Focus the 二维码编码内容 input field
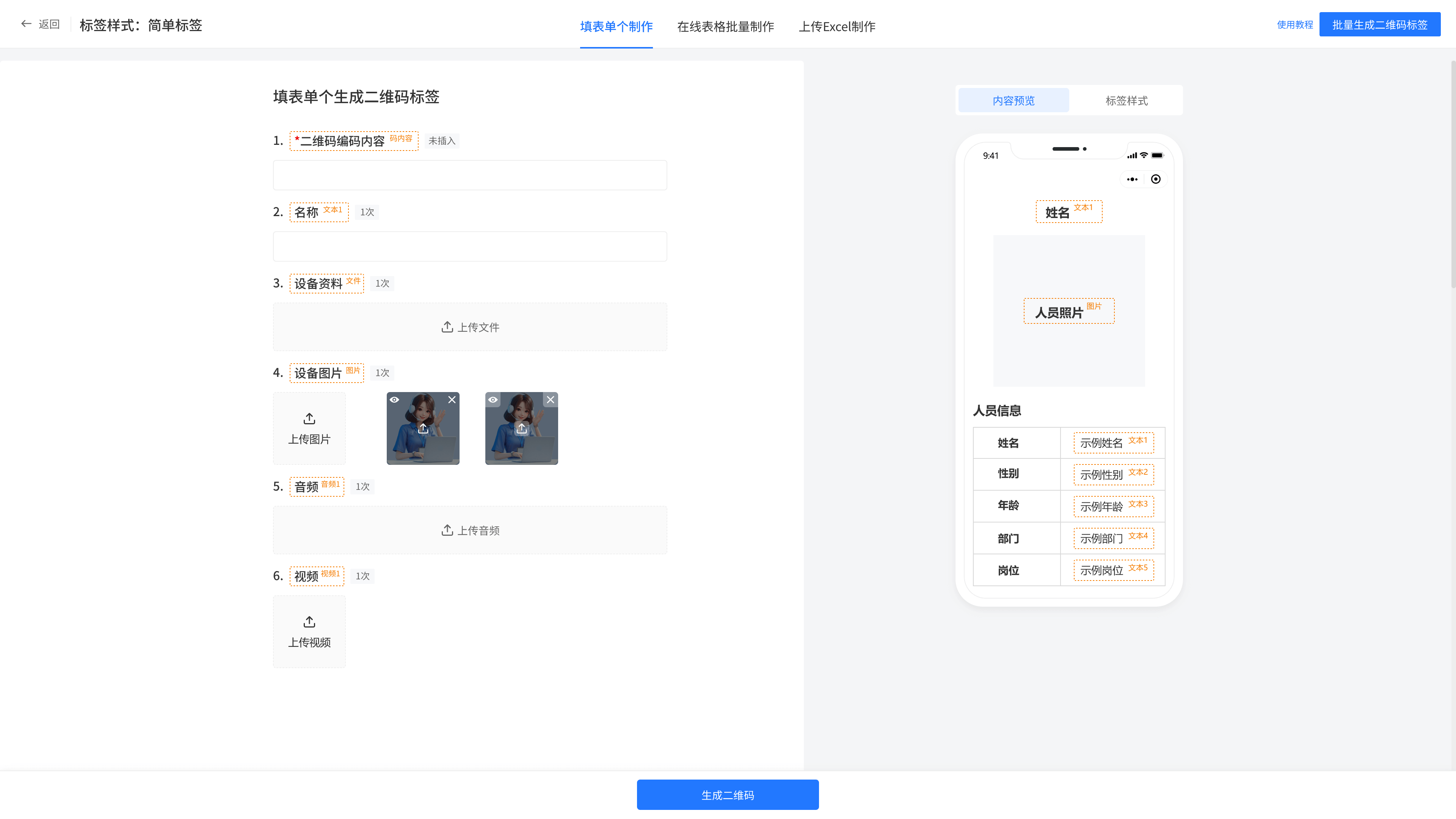The width and height of the screenshot is (1456, 819). coord(470,175)
